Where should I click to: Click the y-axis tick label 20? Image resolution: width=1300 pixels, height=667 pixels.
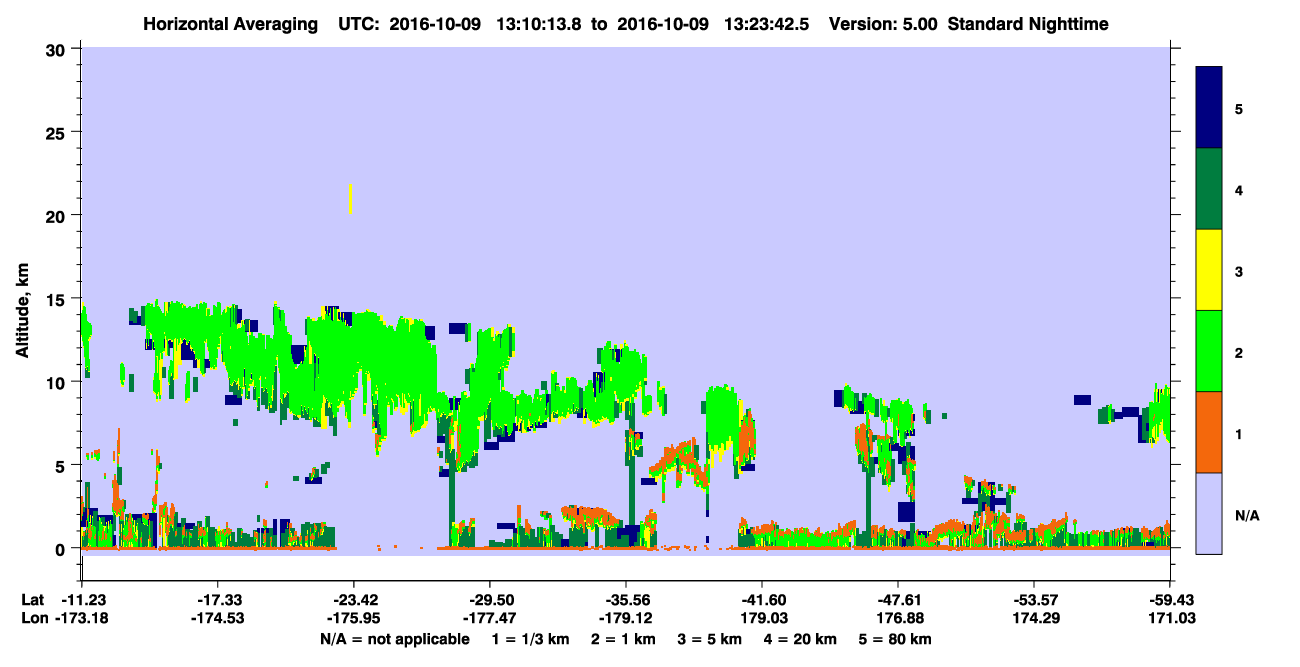point(57,216)
